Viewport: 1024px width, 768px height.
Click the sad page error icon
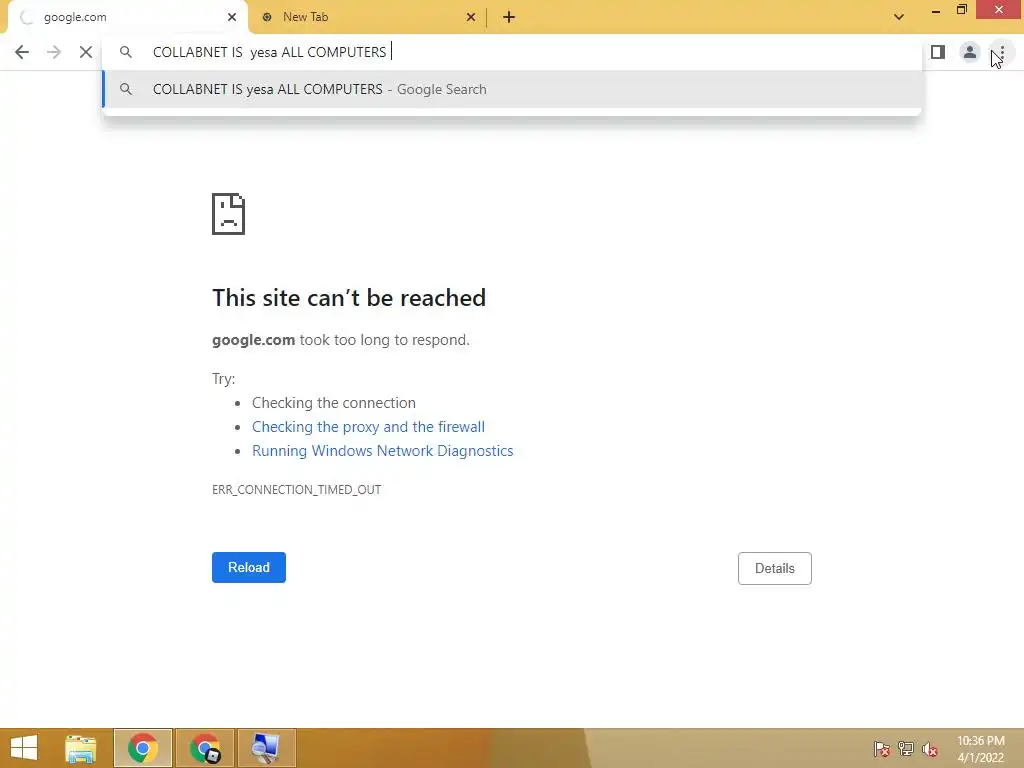pyautogui.click(x=228, y=214)
